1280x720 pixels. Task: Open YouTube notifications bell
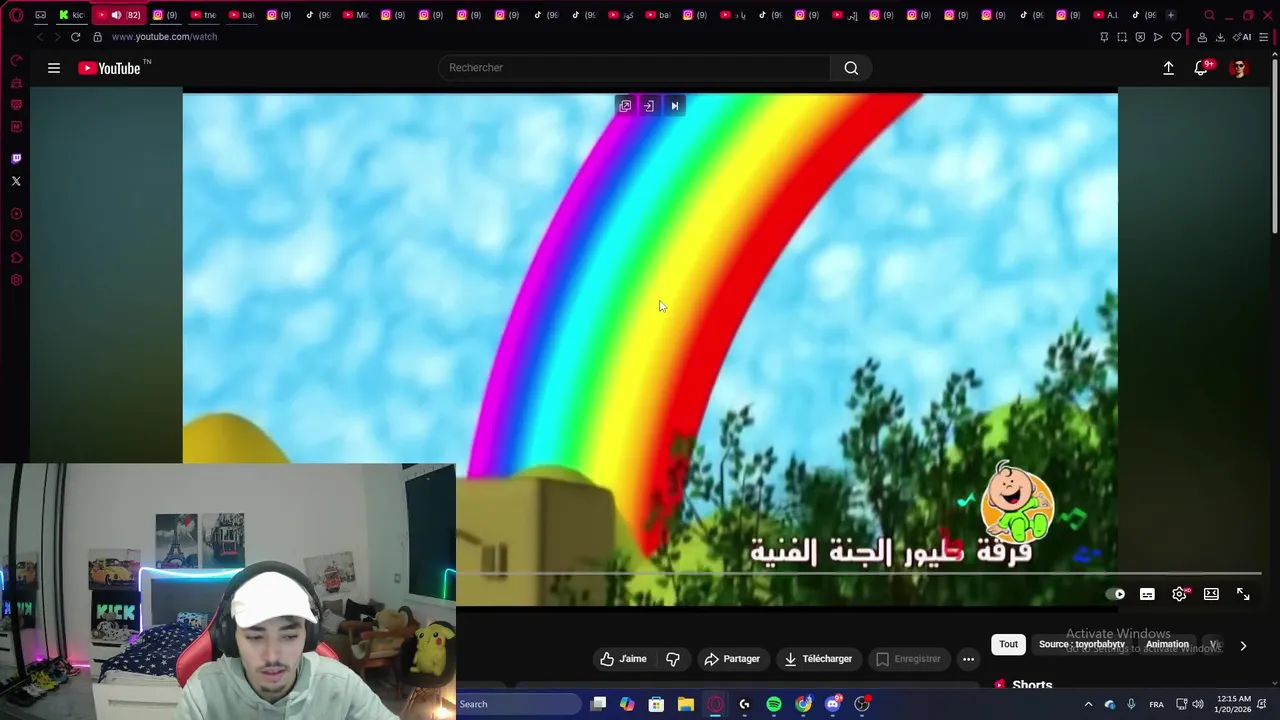point(1201,68)
